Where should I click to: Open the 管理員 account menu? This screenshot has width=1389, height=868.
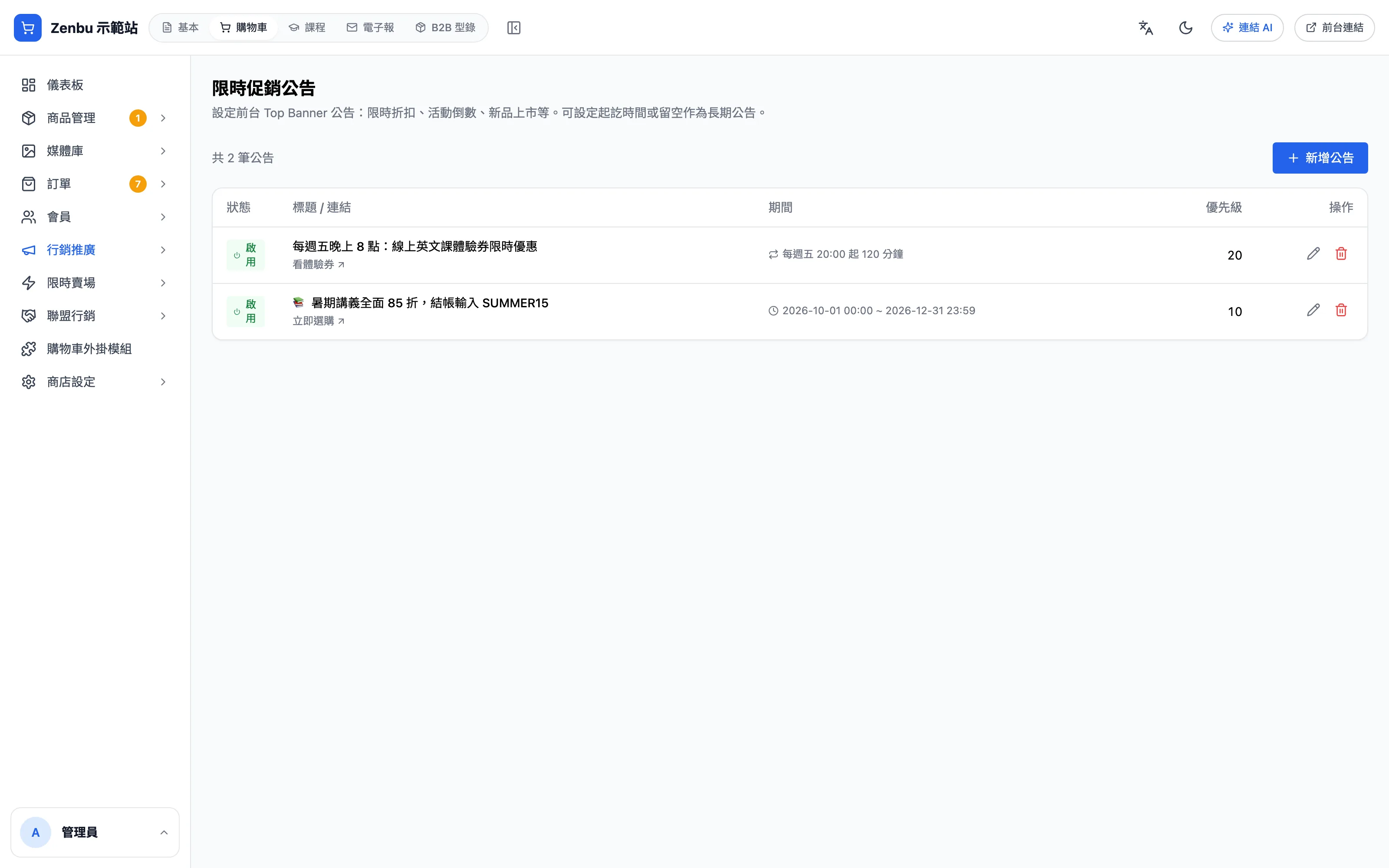pos(95,832)
